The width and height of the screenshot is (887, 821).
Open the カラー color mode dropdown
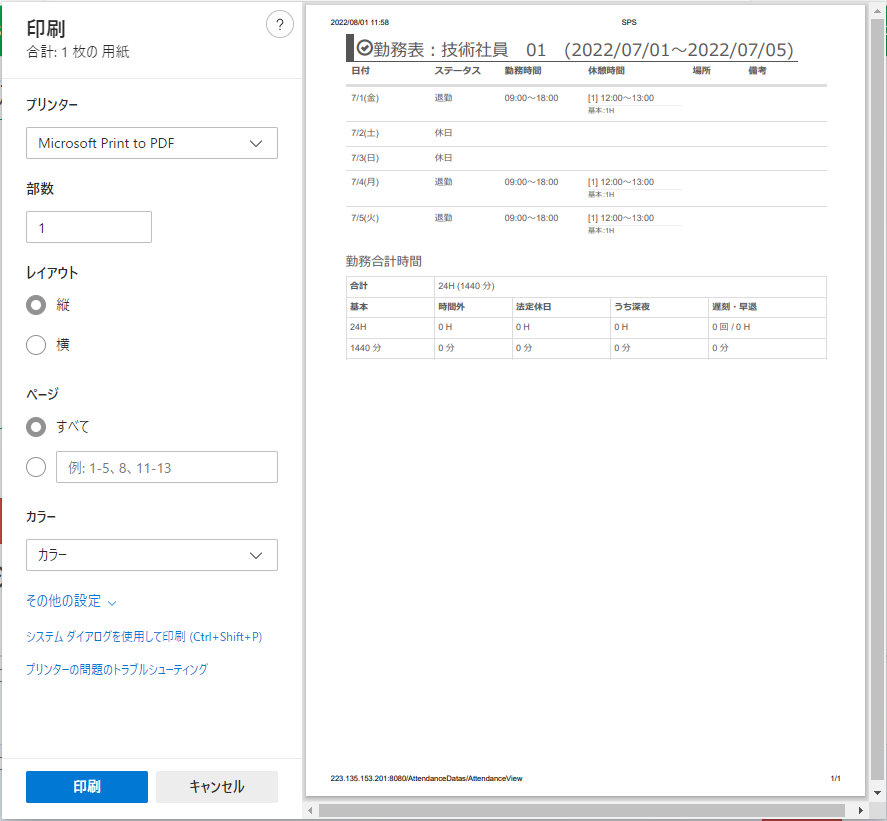pos(152,555)
